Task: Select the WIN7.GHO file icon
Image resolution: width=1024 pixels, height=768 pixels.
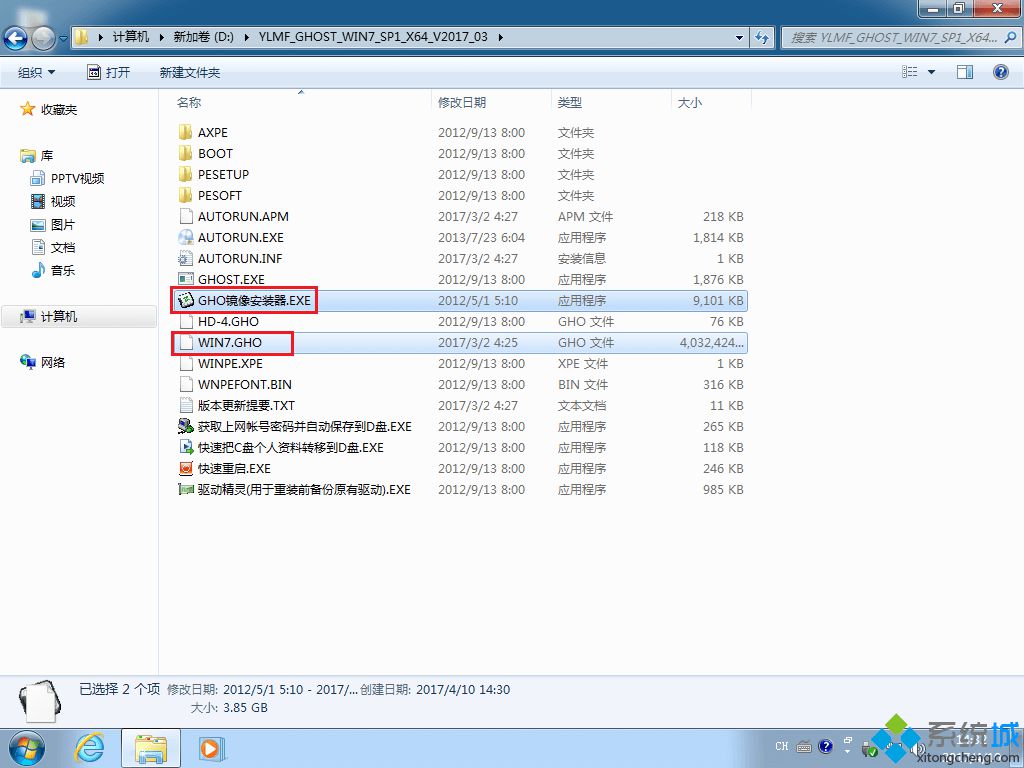Action: click(x=186, y=342)
